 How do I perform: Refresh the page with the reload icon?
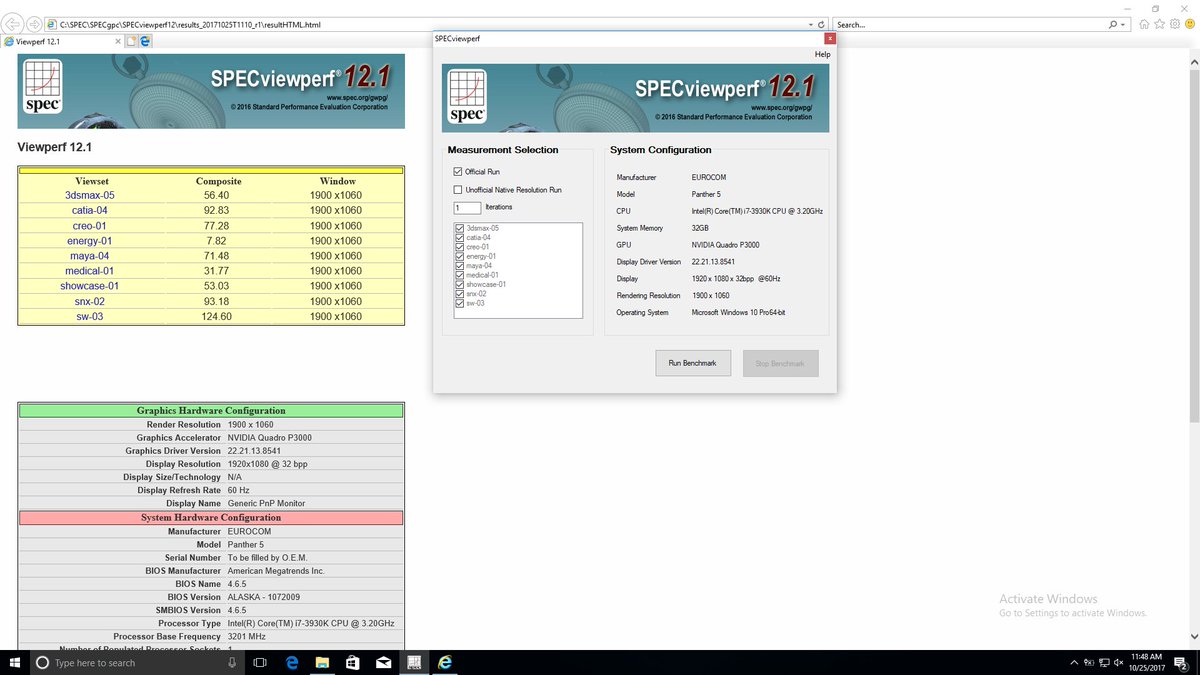pos(821,24)
